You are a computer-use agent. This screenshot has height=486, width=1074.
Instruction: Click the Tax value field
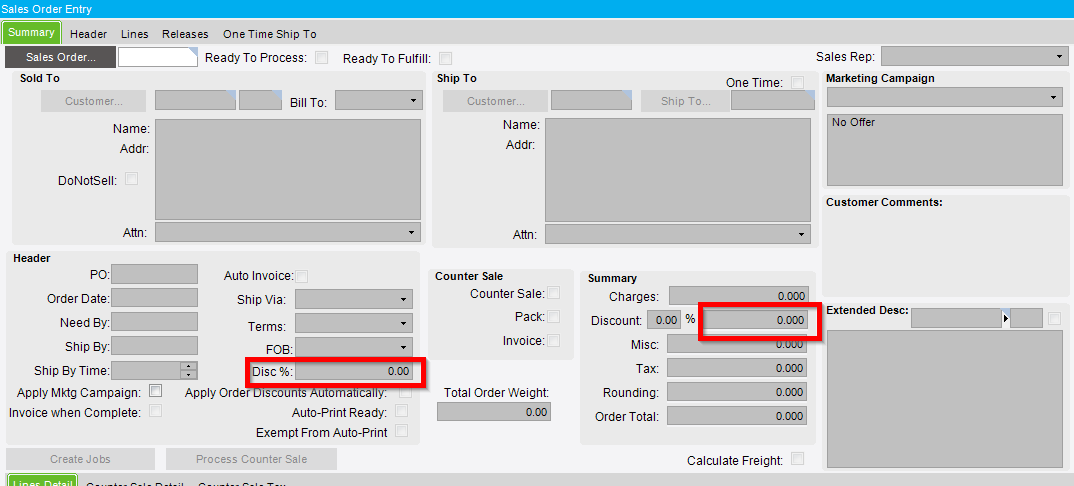pos(737,368)
